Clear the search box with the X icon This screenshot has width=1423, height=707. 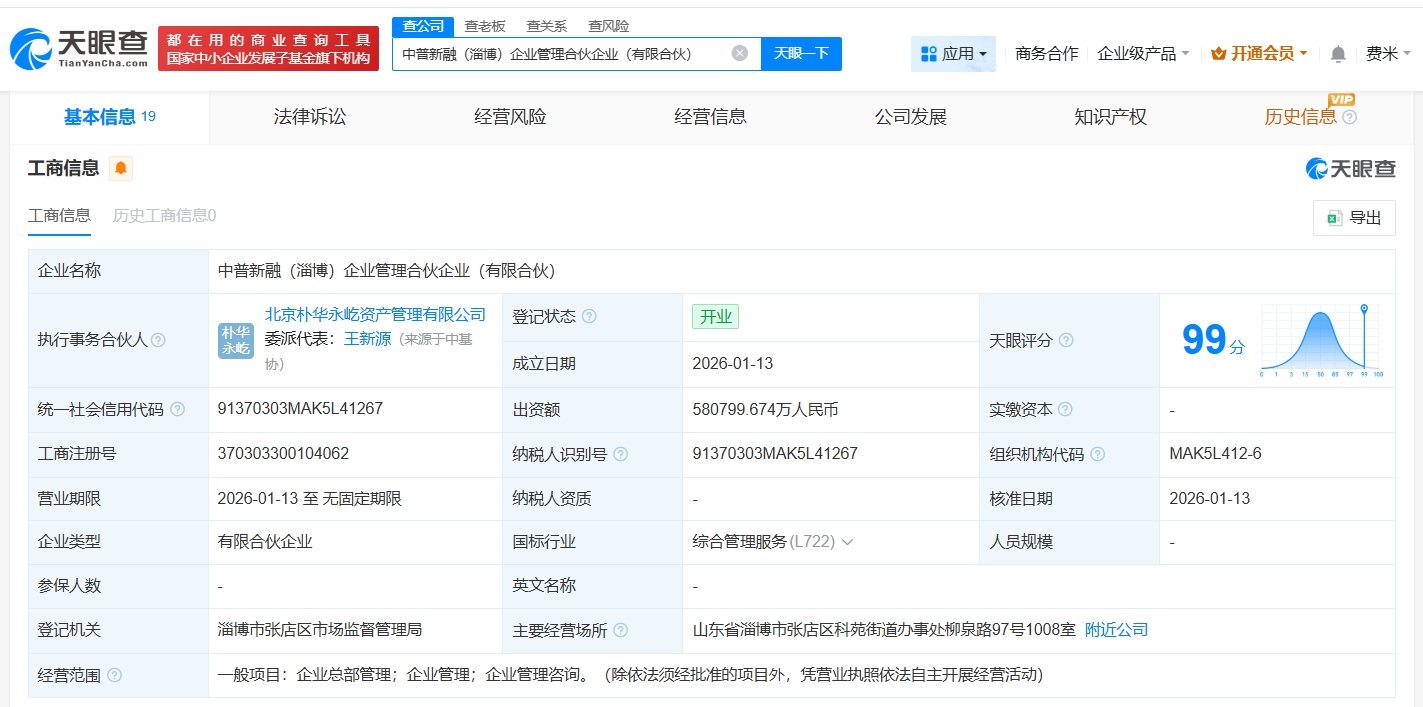click(739, 54)
